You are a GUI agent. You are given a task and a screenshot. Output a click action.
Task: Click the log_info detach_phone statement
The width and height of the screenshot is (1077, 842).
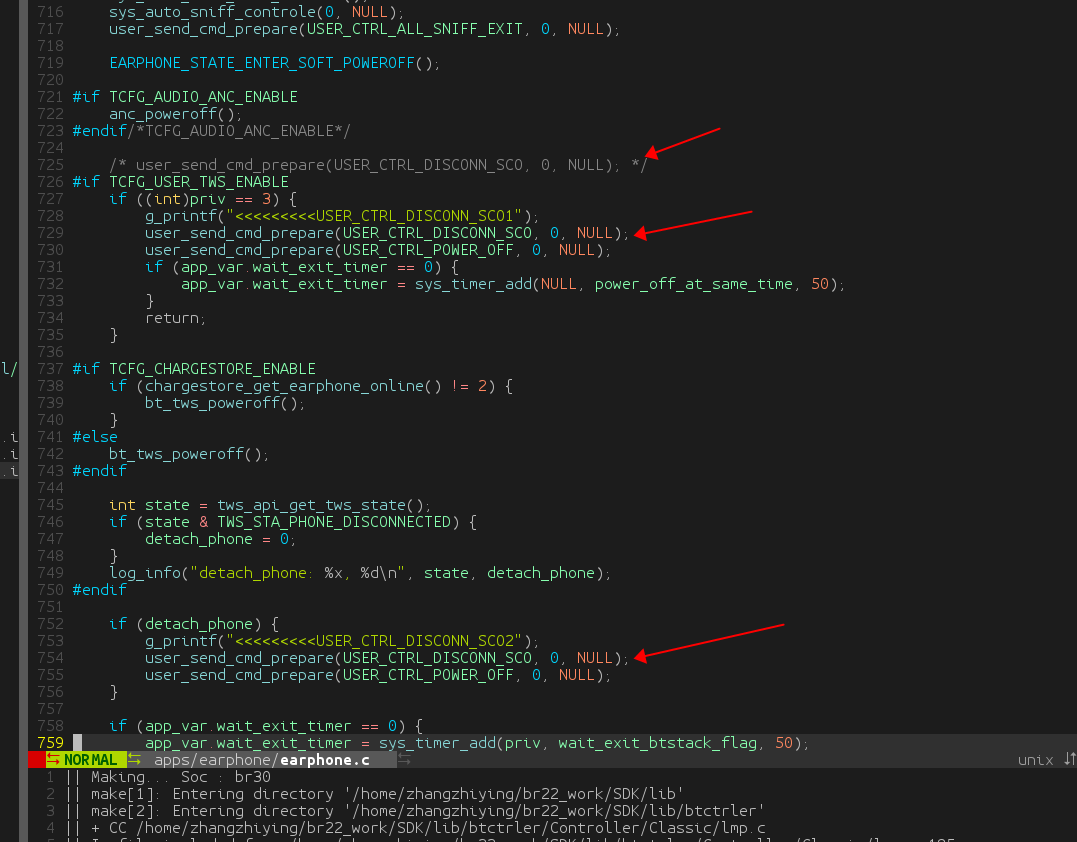(x=360, y=573)
